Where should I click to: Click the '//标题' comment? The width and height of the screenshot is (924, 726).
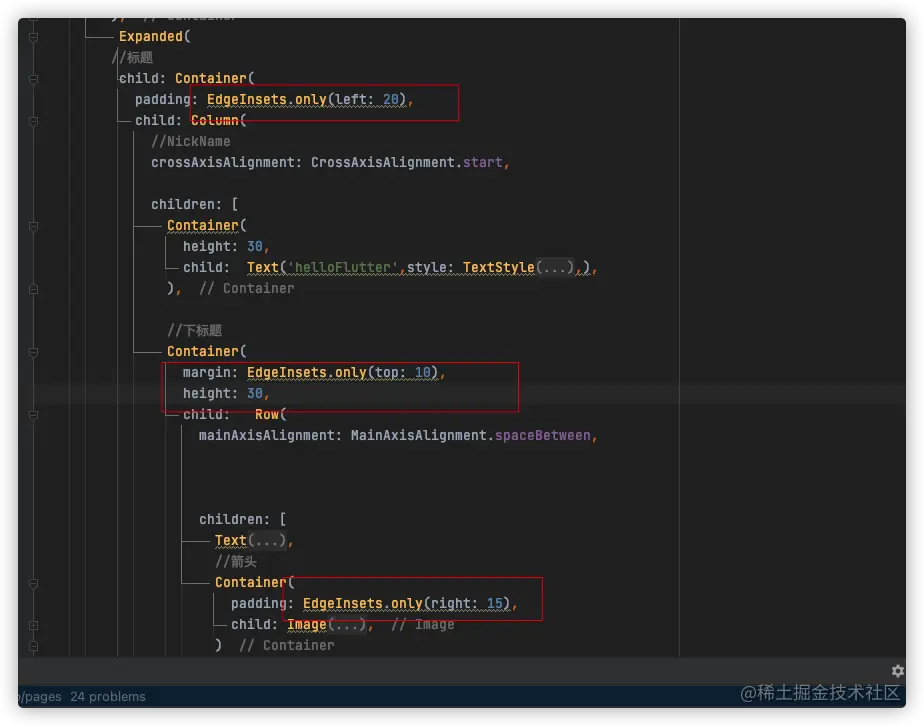(133, 58)
